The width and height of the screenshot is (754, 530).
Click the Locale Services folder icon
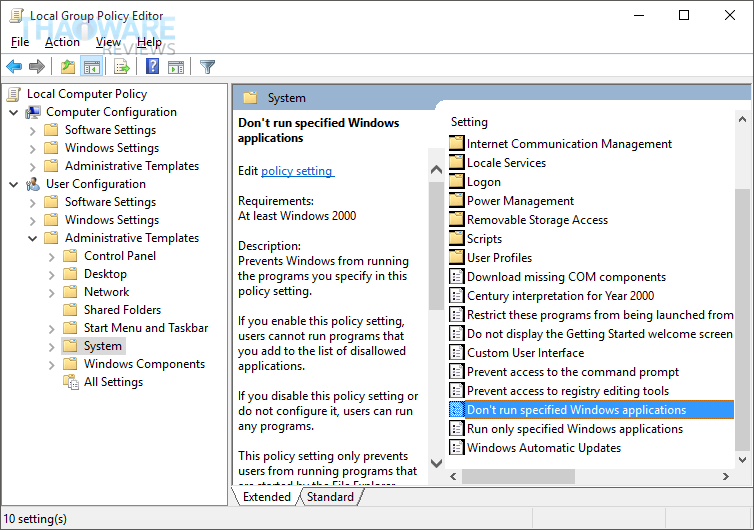[456, 163]
